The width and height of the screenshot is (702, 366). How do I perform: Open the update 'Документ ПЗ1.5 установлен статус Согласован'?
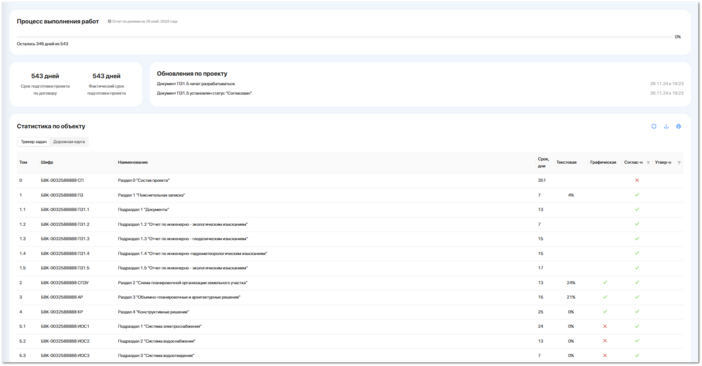pos(205,94)
